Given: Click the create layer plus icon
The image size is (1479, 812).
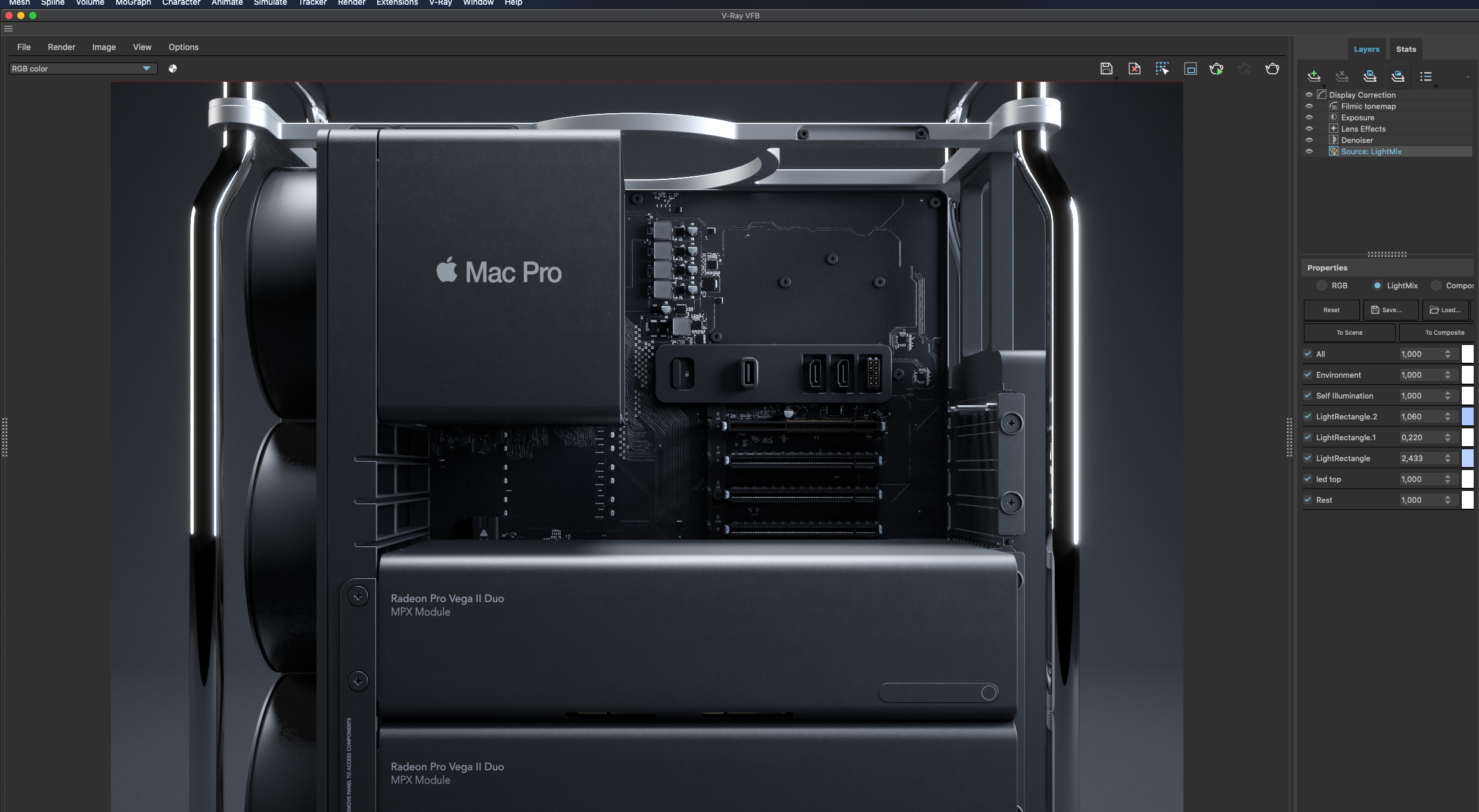Looking at the screenshot, I should point(1313,76).
